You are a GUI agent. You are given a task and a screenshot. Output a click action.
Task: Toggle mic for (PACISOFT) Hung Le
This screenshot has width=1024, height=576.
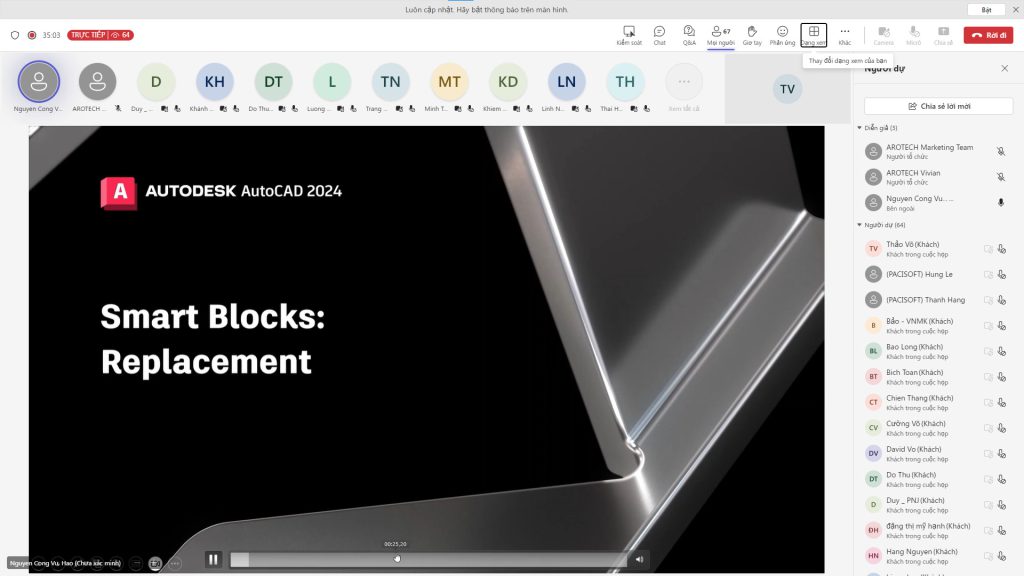click(x=1002, y=274)
